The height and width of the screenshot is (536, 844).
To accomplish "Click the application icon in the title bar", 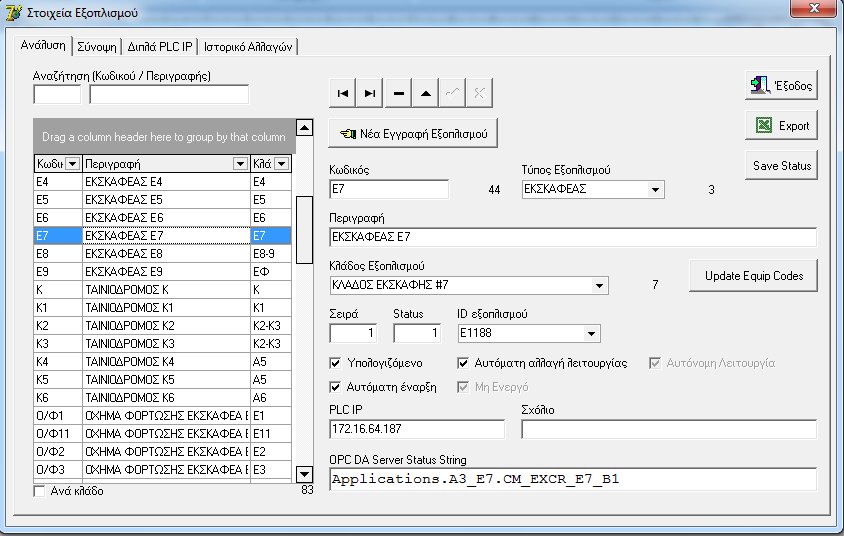I will click(x=13, y=12).
